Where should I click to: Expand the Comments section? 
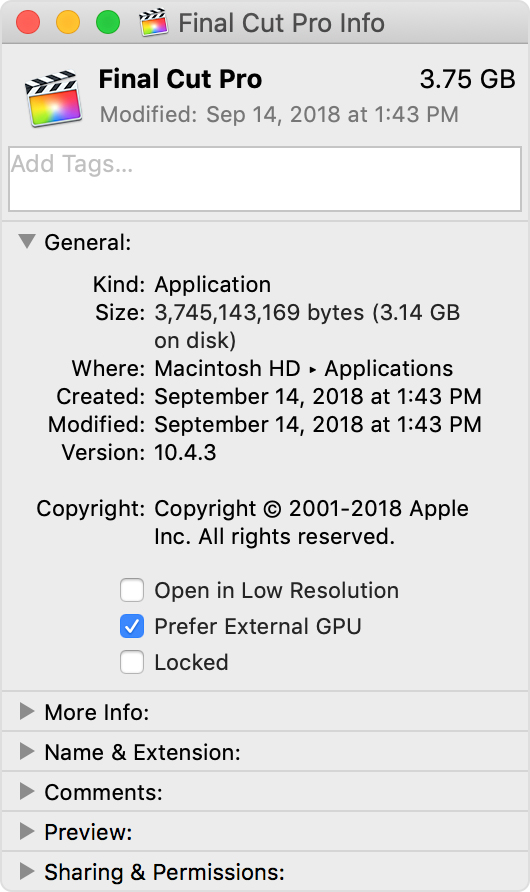click(x=27, y=791)
